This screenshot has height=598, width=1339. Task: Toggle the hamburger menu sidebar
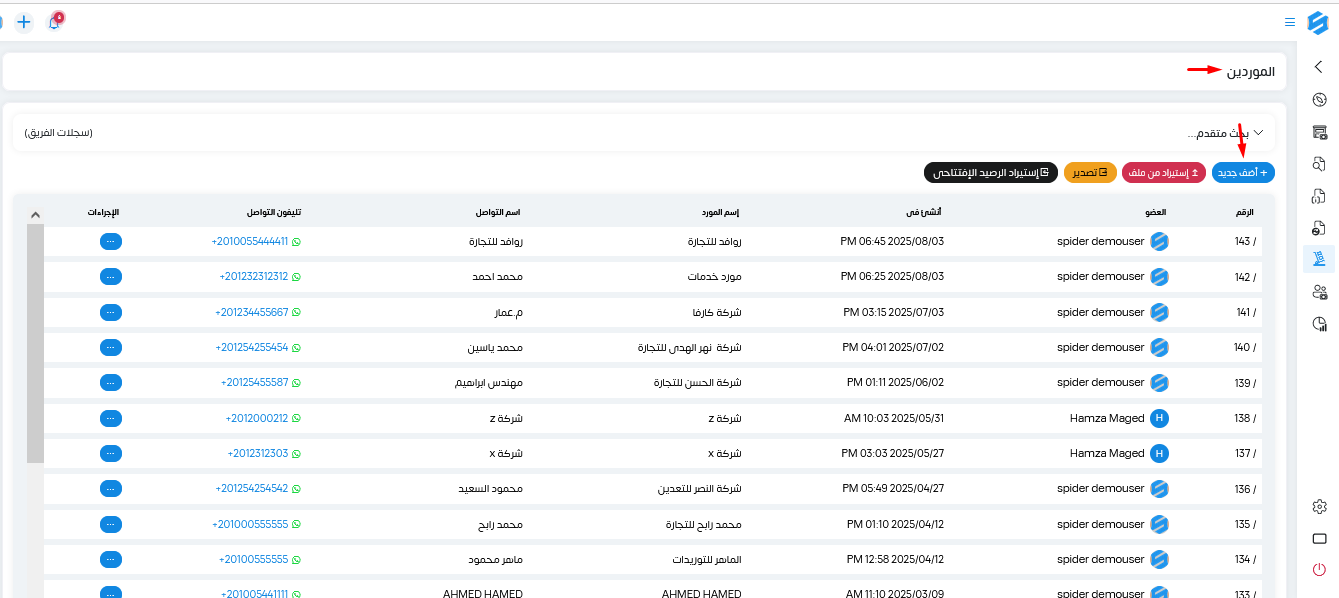pyautogui.click(x=1289, y=21)
